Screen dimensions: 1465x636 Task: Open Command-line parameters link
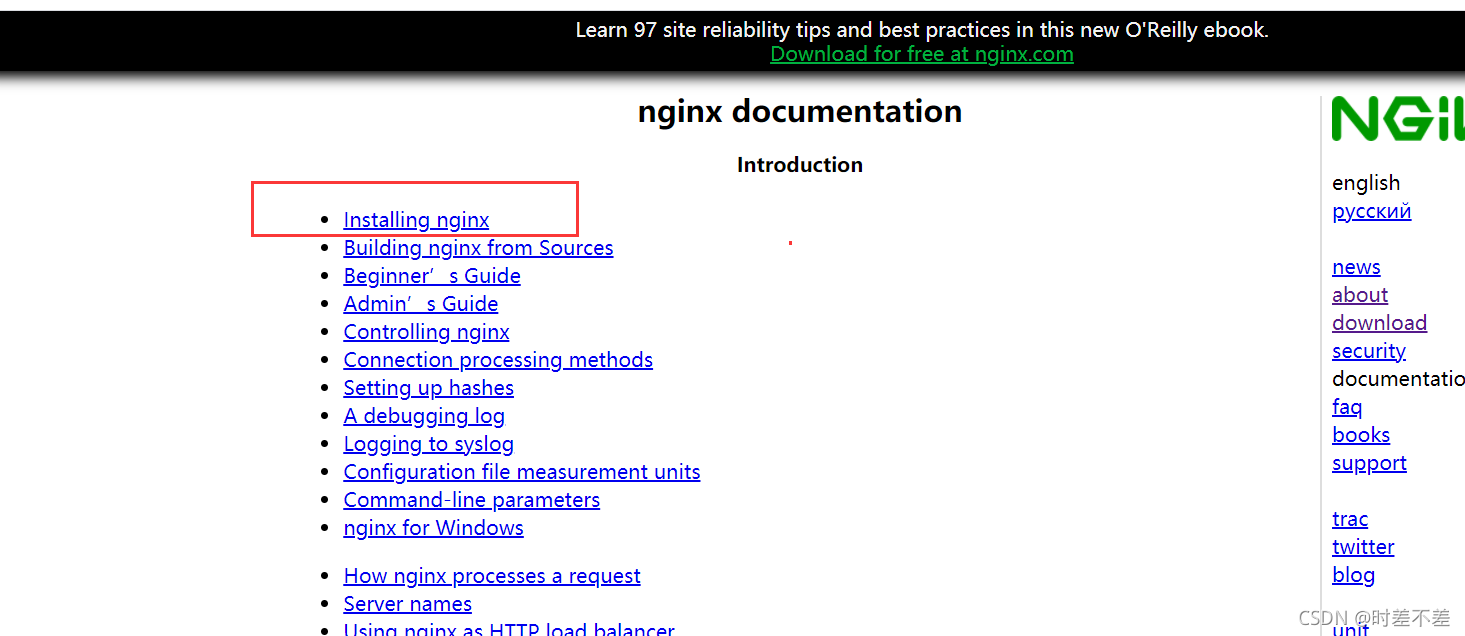pos(472,500)
